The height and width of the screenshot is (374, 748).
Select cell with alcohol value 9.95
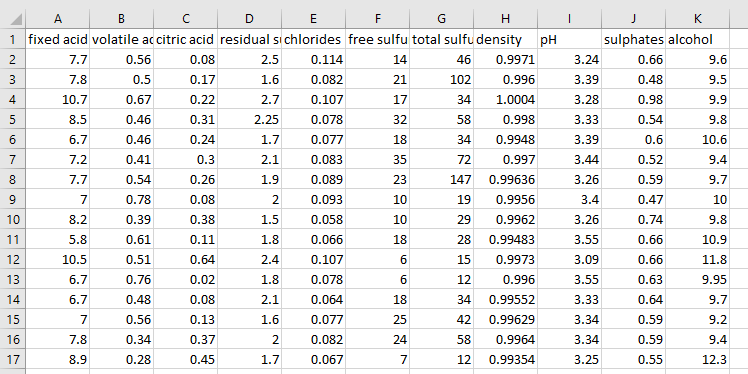[x=697, y=280]
